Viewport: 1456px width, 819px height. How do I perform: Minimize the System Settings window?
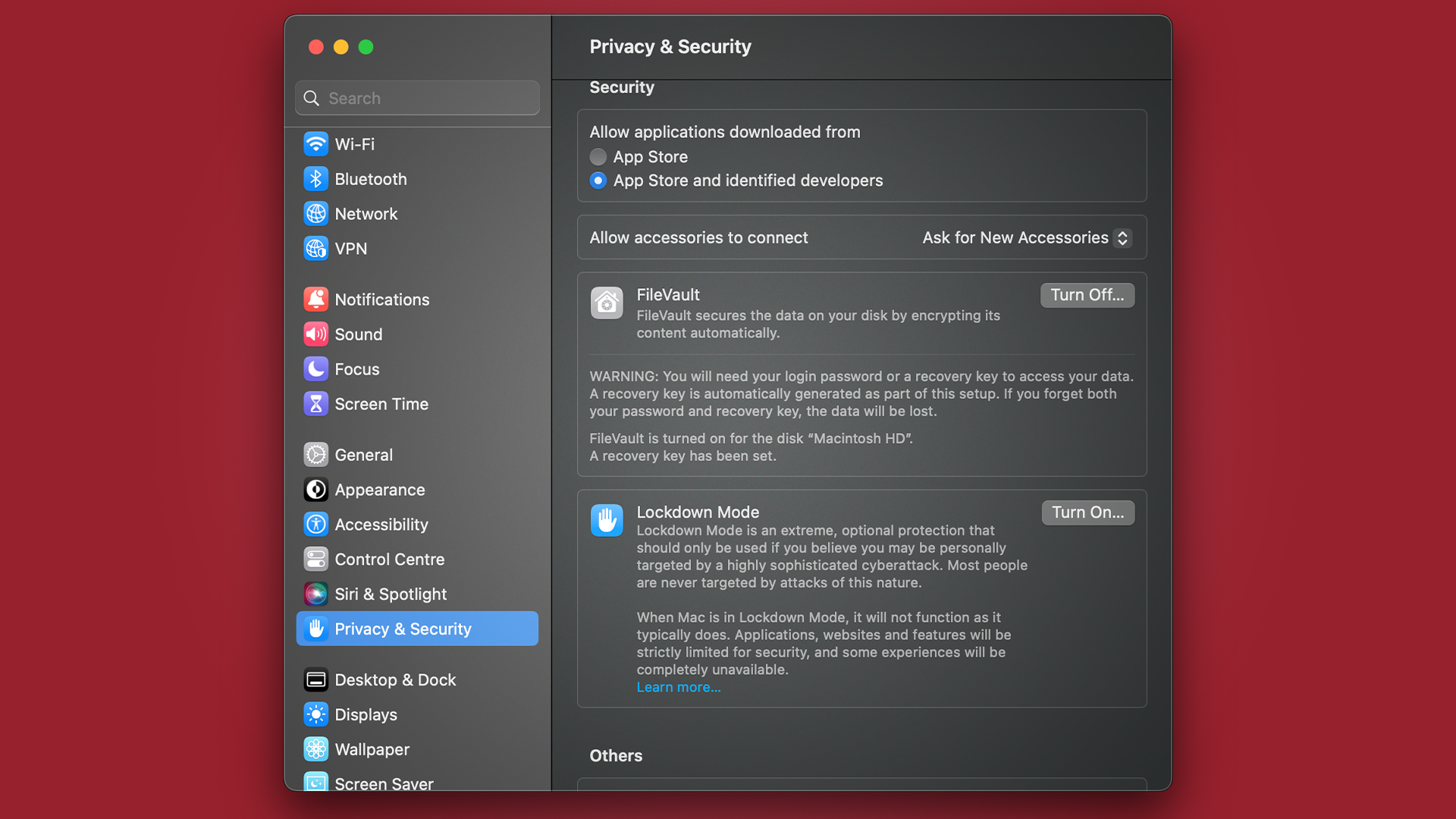pyautogui.click(x=341, y=47)
